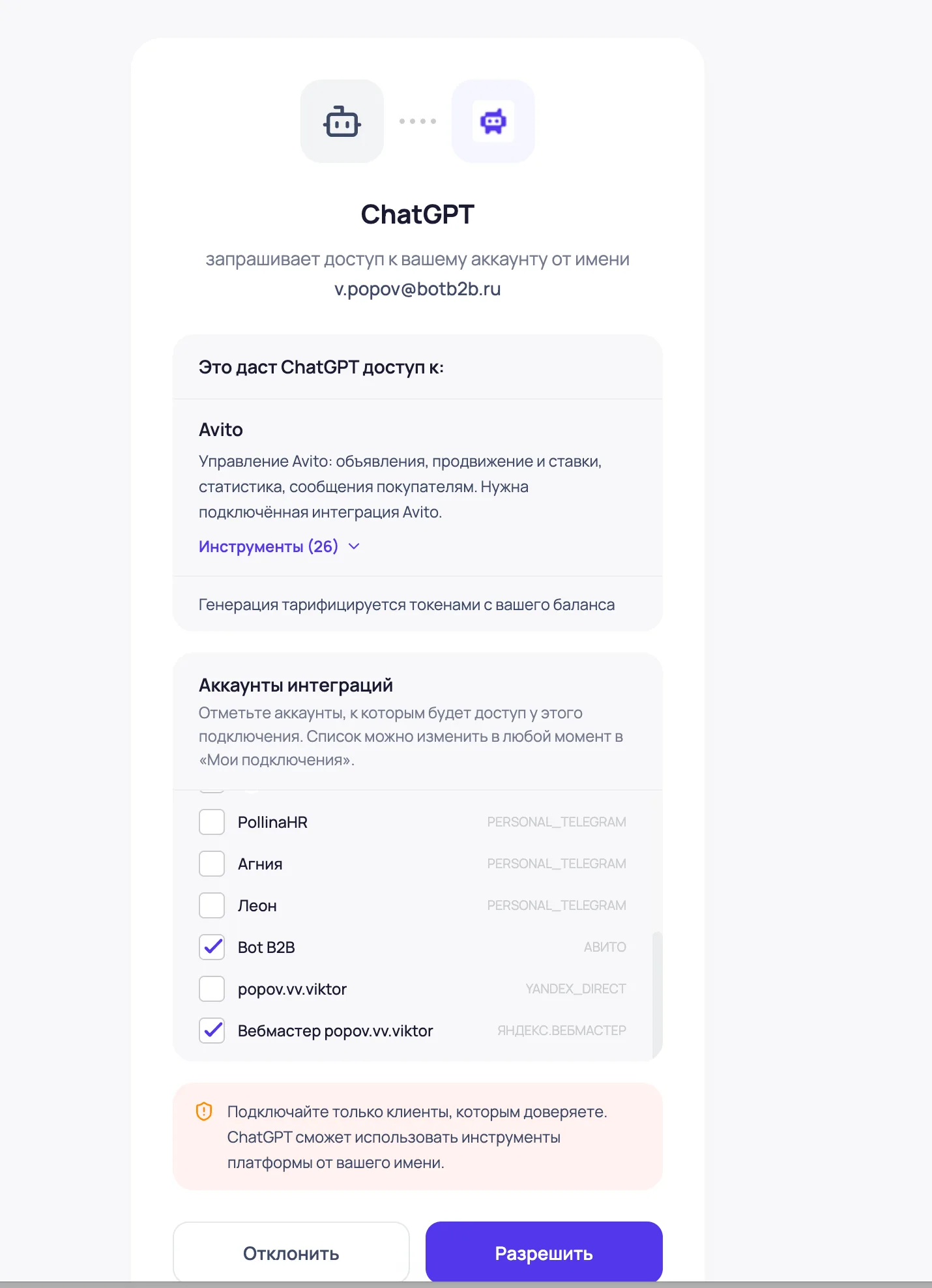The image size is (932, 1288).
Task: Click the partially hidden checkbox above PollinaHR
Action: (x=212, y=791)
